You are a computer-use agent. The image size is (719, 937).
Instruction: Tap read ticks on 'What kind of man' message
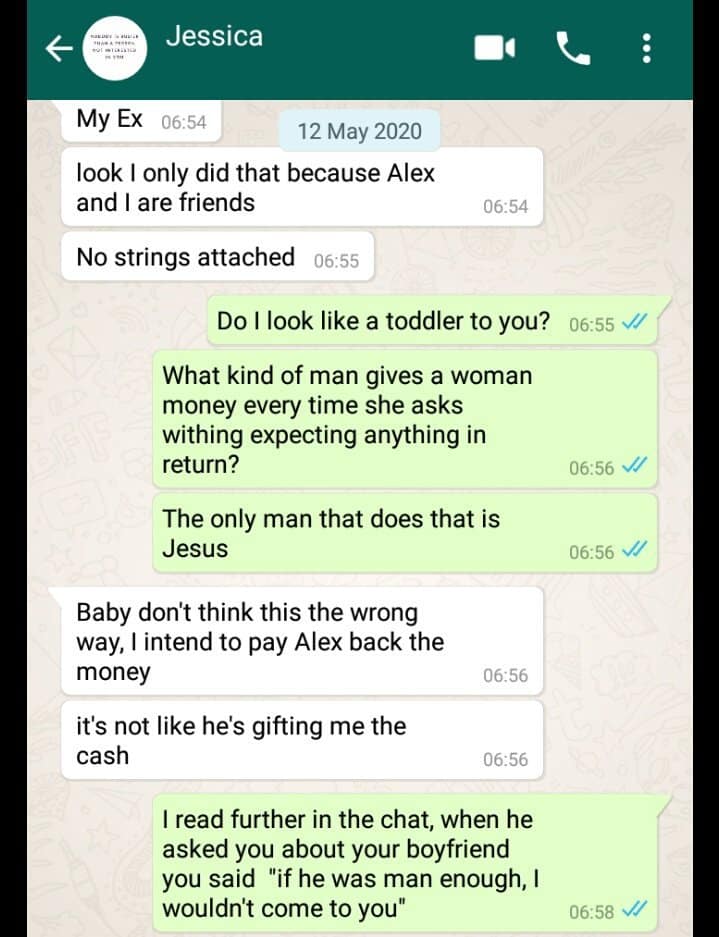point(634,467)
